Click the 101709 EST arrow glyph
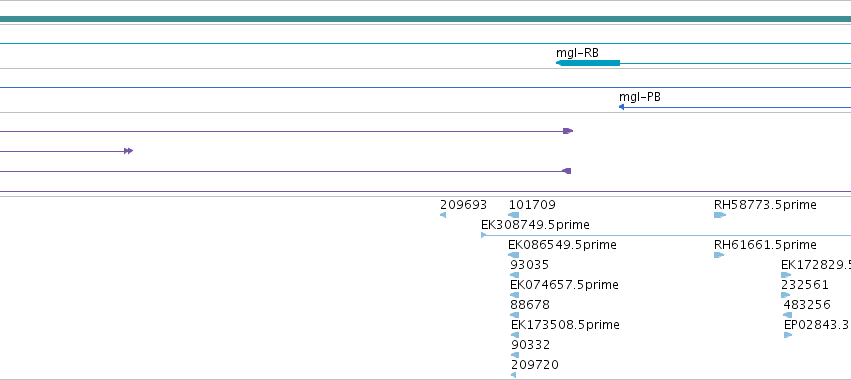The width and height of the screenshot is (851, 380). (513, 215)
